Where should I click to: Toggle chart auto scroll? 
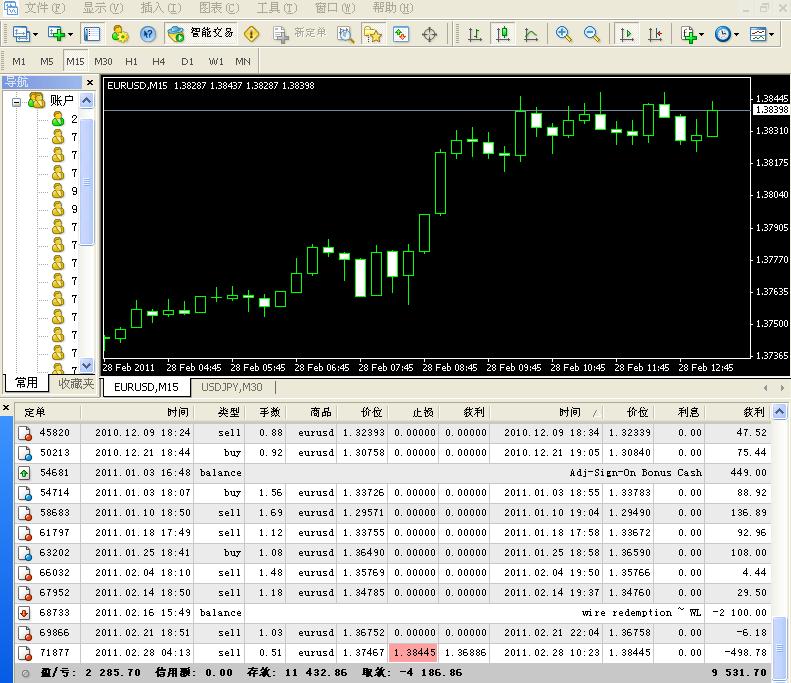(x=628, y=34)
